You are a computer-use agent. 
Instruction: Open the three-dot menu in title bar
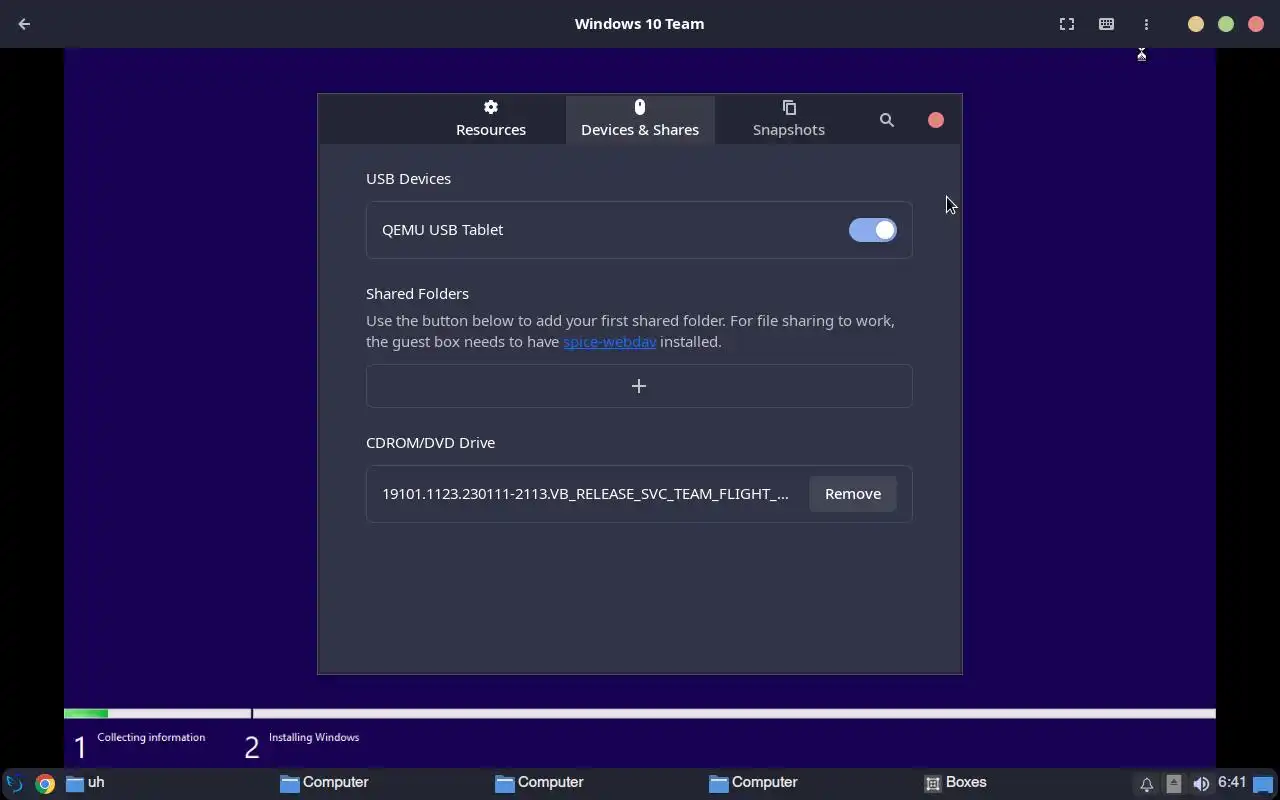click(x=1146, y=24)
